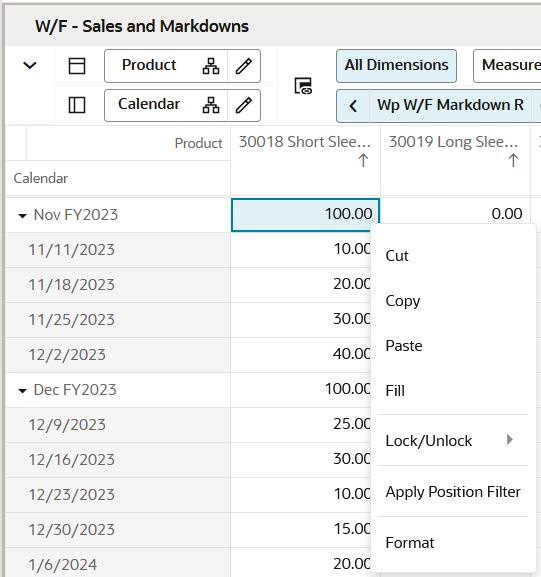The width and height of the screenshot is (541, 577).
Task: Click the Calendar hierarchy icon
Action: point(211,105)
